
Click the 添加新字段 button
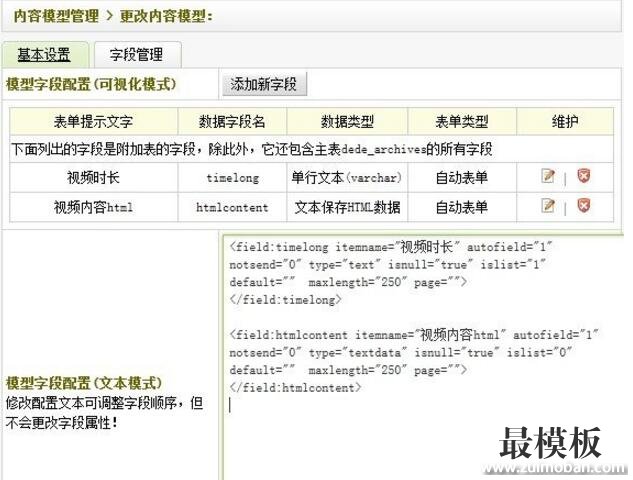[264, 84]
